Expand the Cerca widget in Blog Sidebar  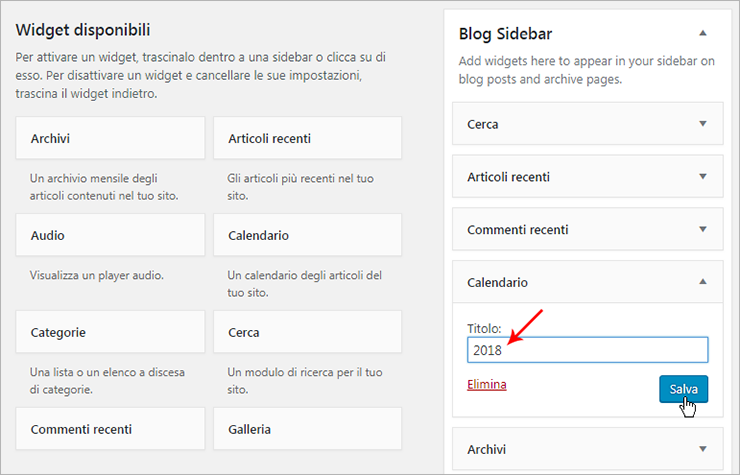(x=703, y=124)
